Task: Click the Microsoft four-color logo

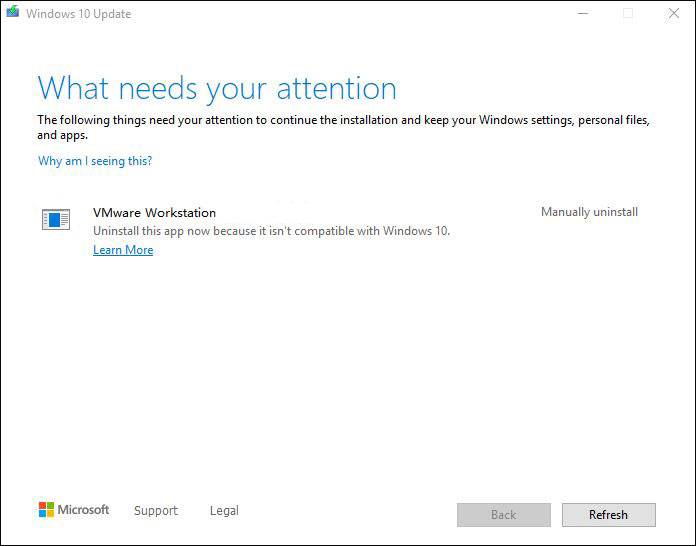Action: pyautogui.click(x=46, y=510)
